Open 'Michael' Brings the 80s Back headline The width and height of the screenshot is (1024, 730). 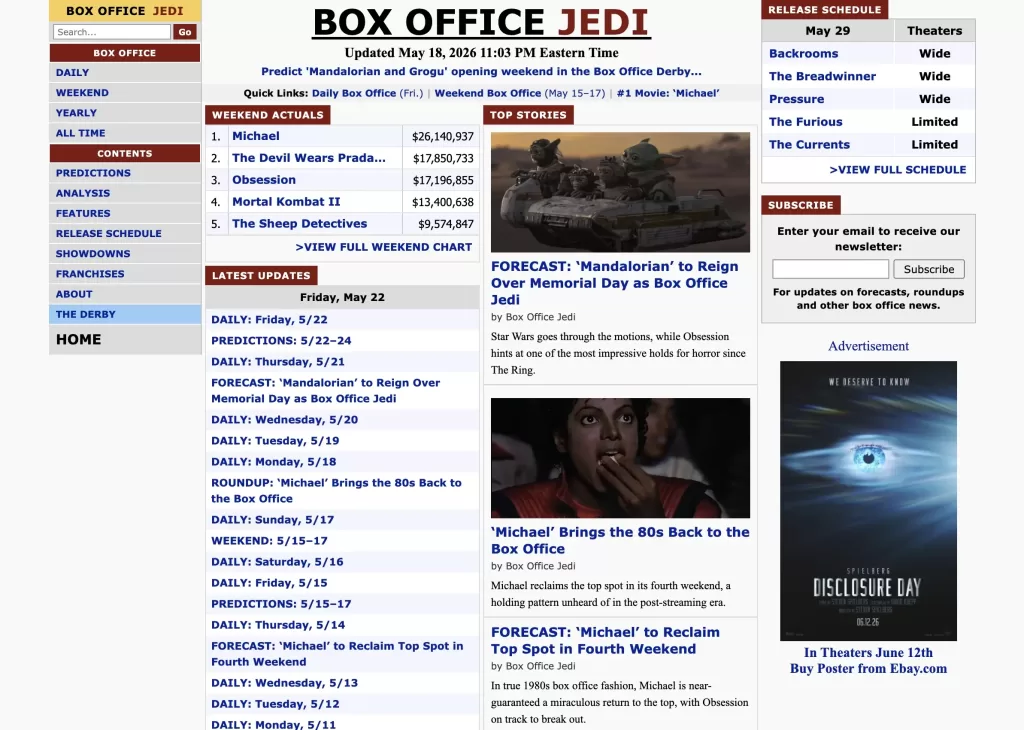(620, 541)
